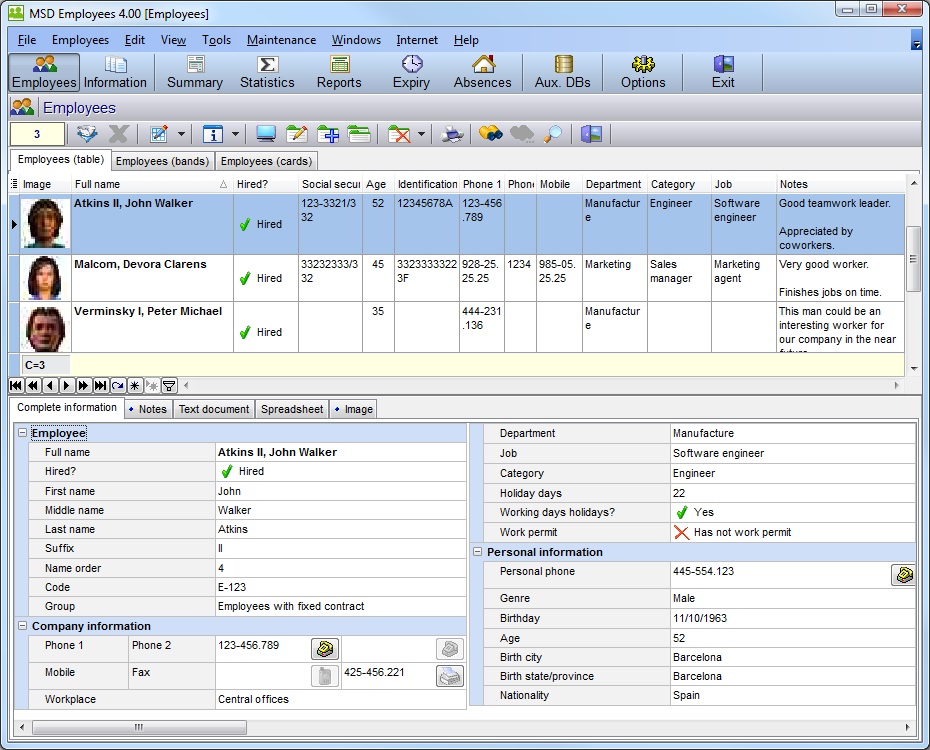Viewport: 930px width, 750px height.
Task: Toggle Hired checkmark for Malcom, Devora Clarens
Action: pos(245,279)
